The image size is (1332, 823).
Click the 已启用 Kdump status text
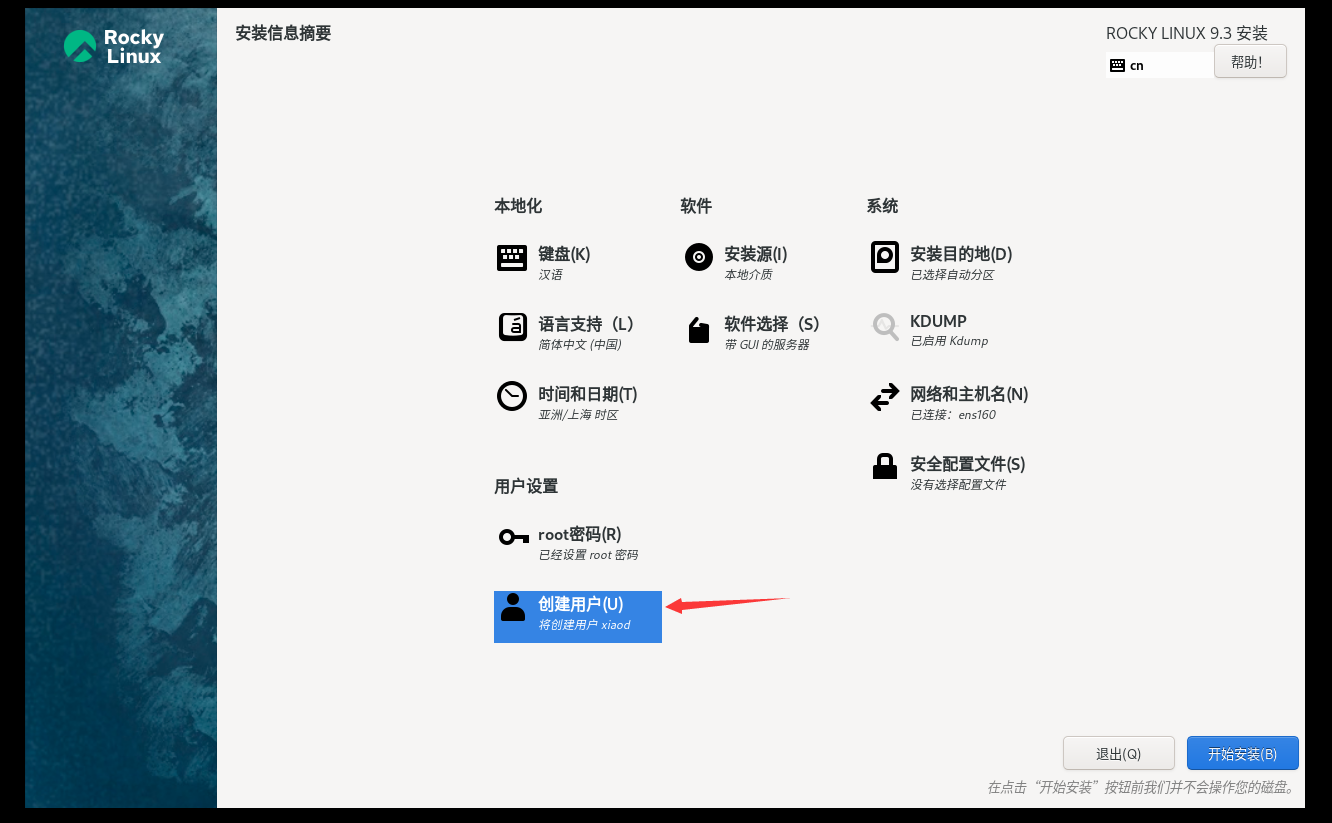coord(949,341)
